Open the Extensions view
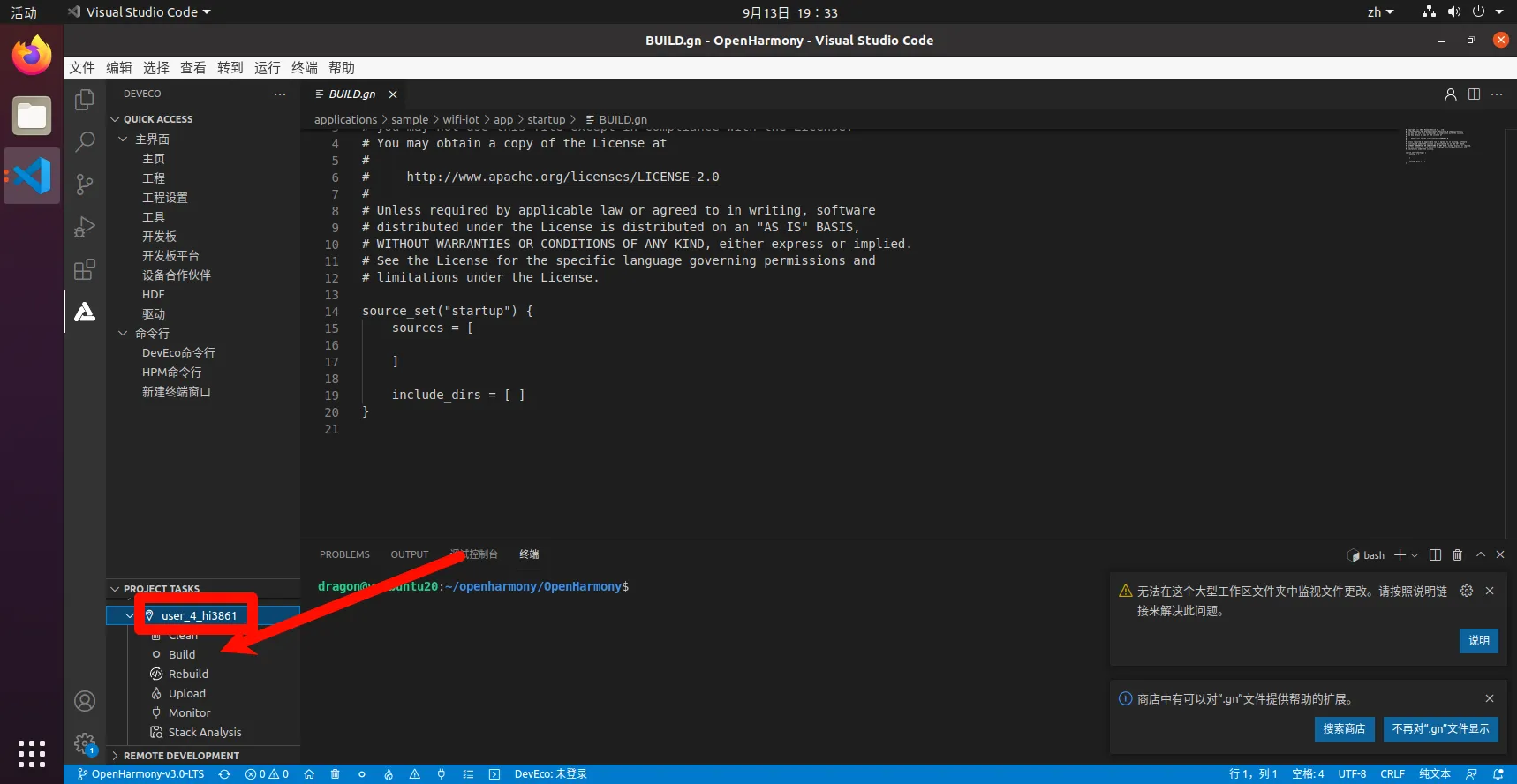 click(85, 269)
